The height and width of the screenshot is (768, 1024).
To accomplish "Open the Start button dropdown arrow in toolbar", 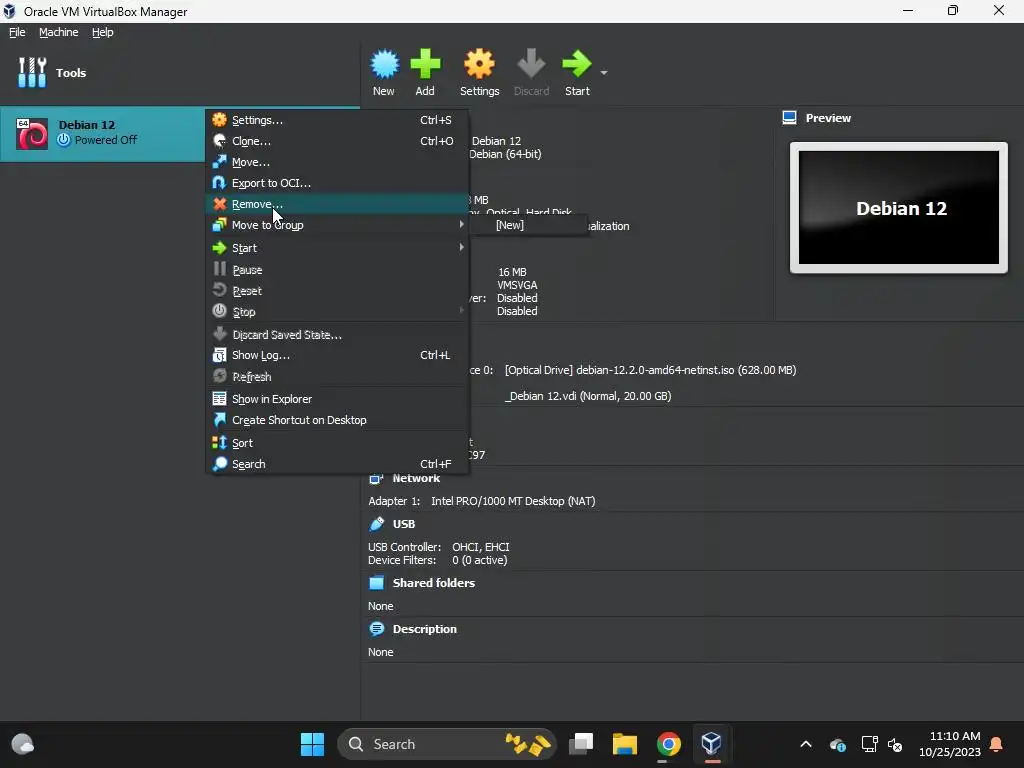I will tap(604, 73).
